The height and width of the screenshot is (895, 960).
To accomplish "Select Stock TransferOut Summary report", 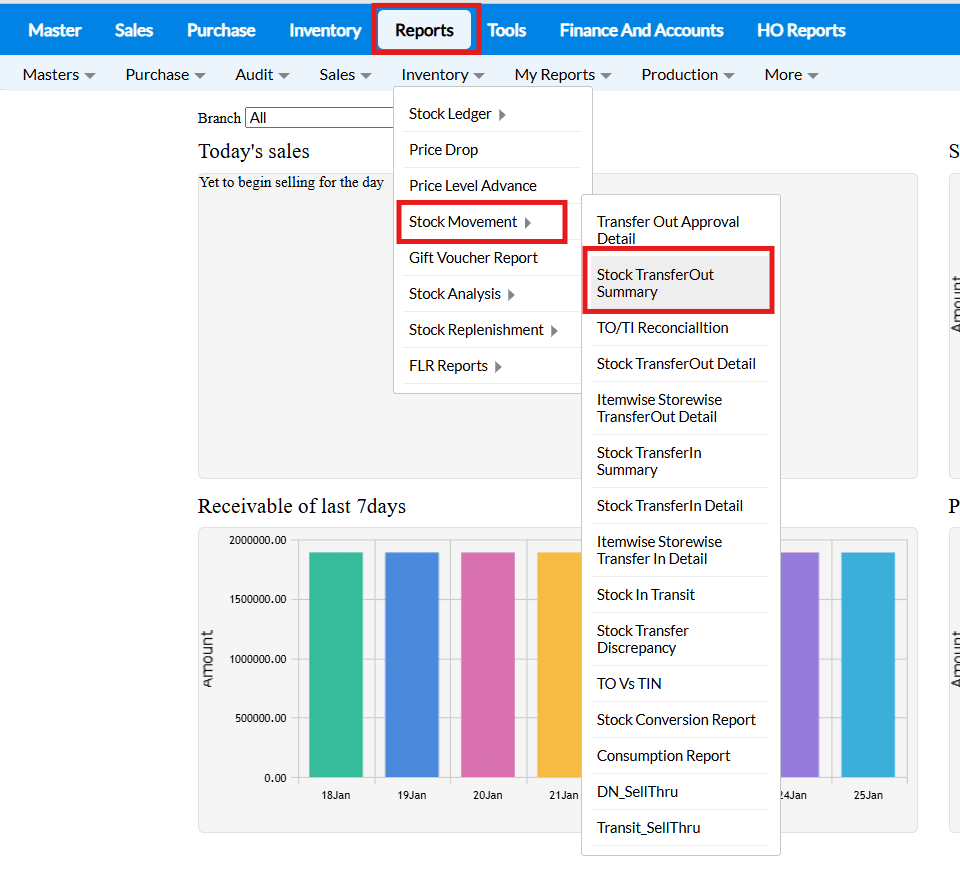I will coord(676,283).
